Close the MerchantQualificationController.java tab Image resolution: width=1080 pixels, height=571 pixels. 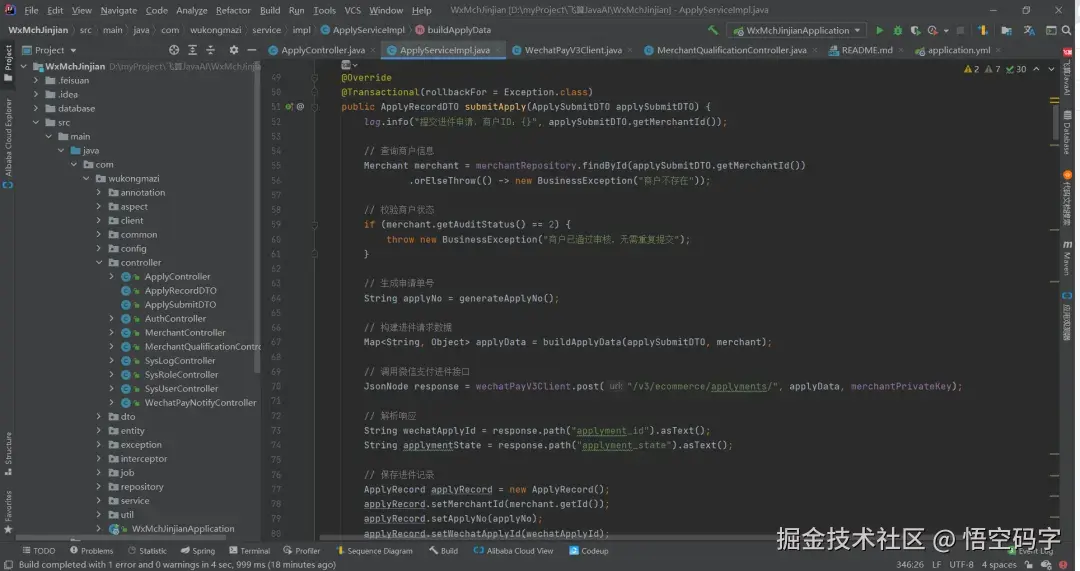pos(815,50)
